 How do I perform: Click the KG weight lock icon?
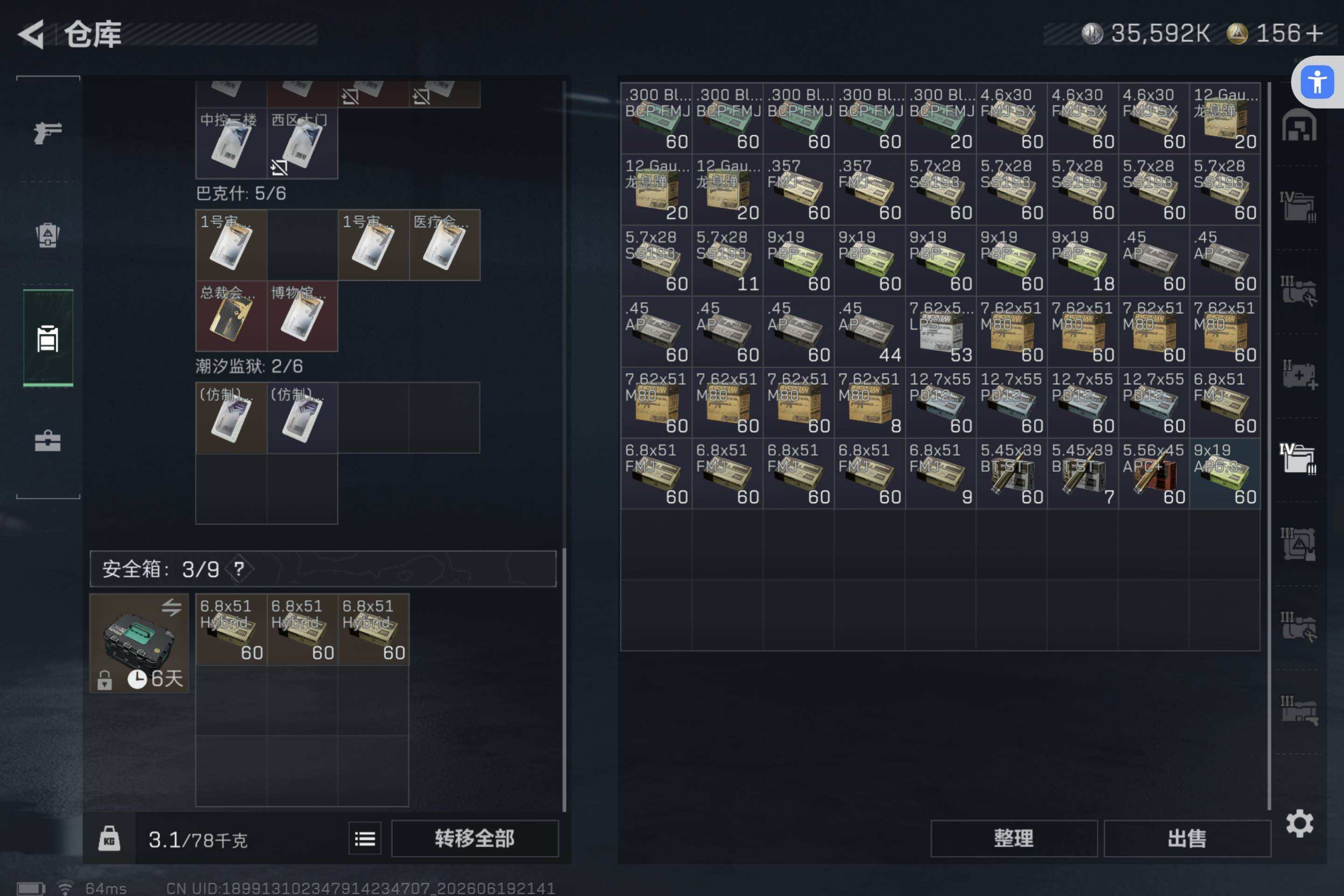109,838
